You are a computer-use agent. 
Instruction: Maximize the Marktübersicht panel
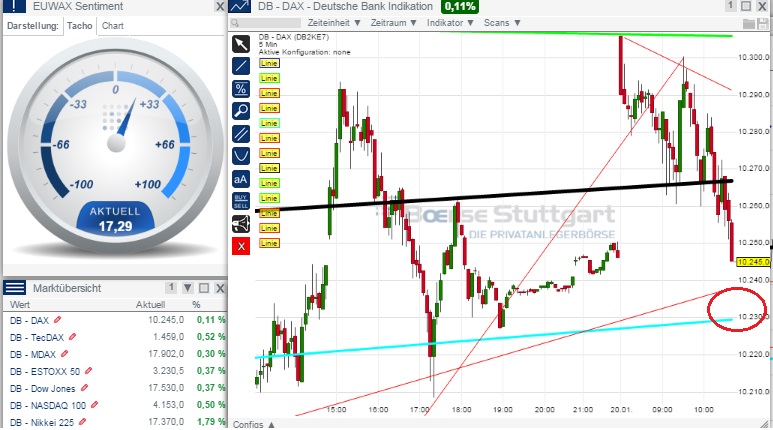click(204, 288)
